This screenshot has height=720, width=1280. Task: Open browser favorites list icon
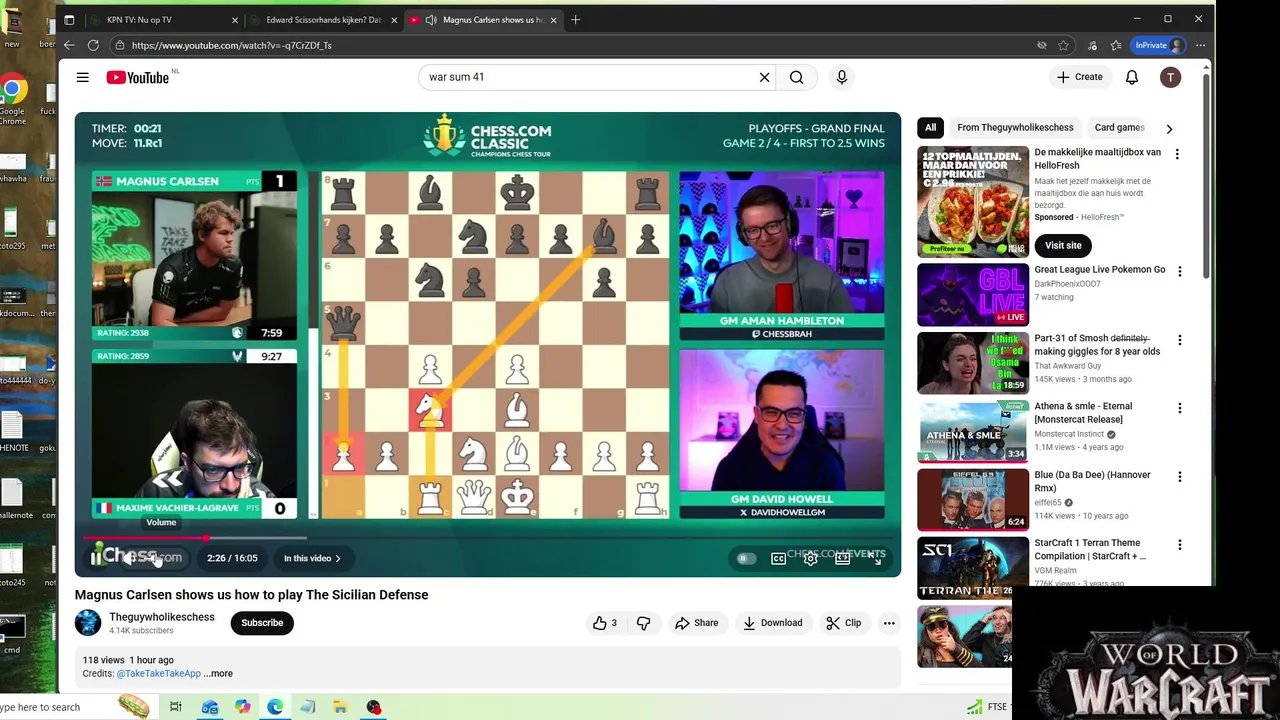1116,45
